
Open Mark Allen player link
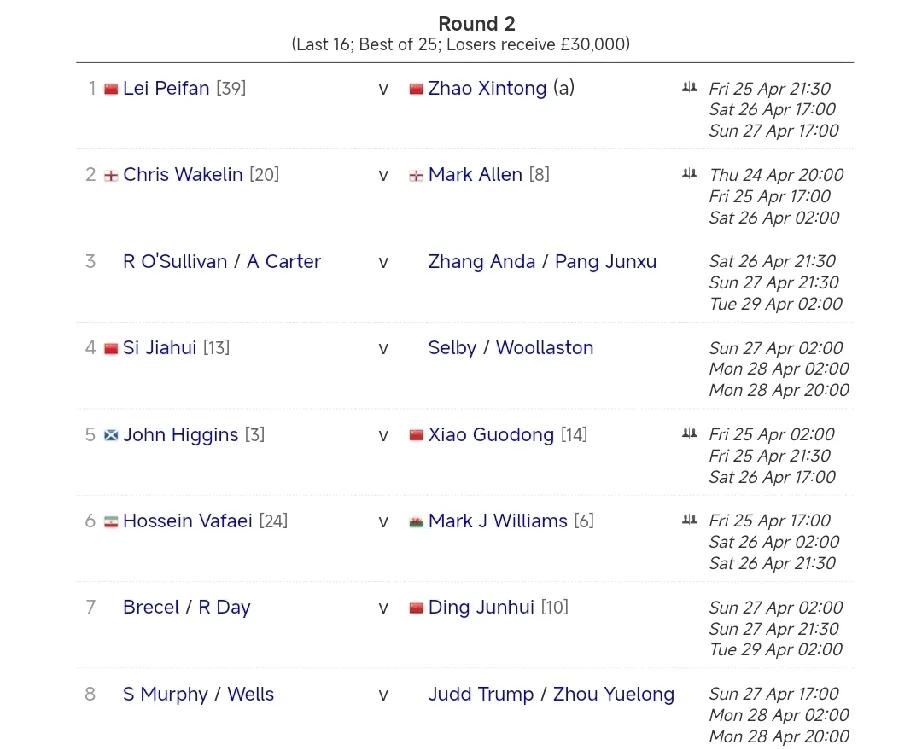tap(475, 175)
